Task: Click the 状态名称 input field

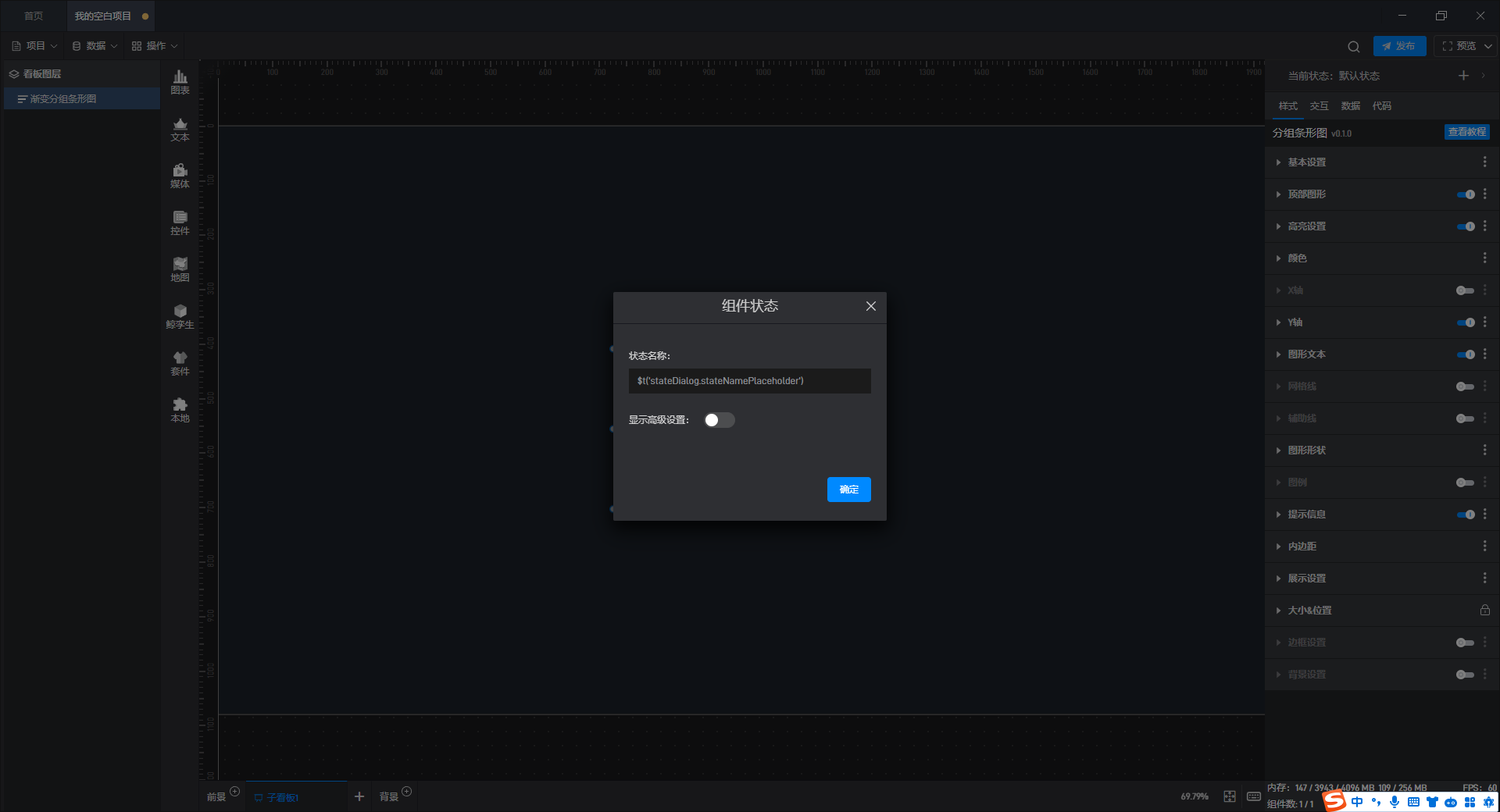Action: [x=749, y=381]
